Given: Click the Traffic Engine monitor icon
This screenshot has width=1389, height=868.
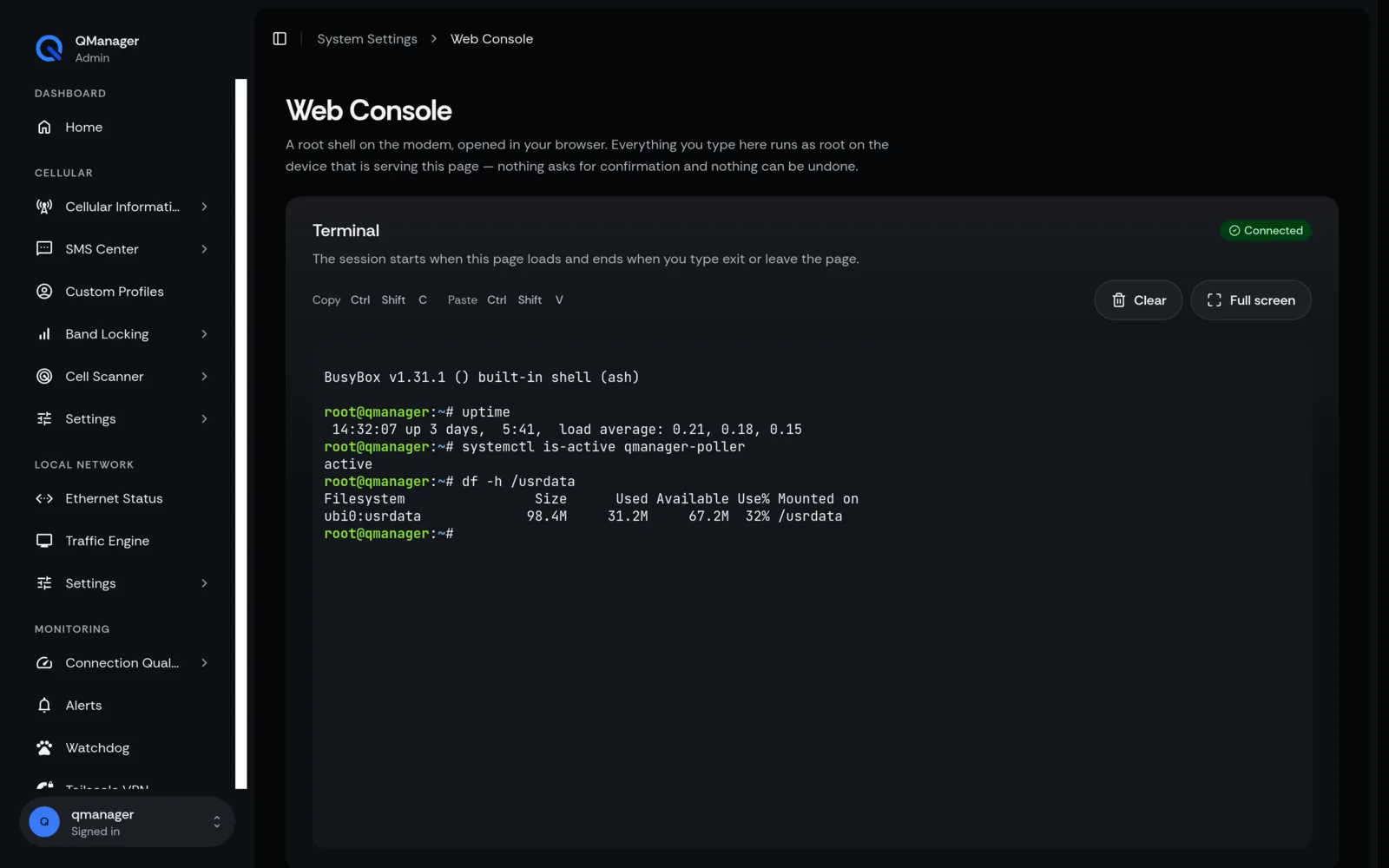Looking at the screenshot, I should (44, 542).
